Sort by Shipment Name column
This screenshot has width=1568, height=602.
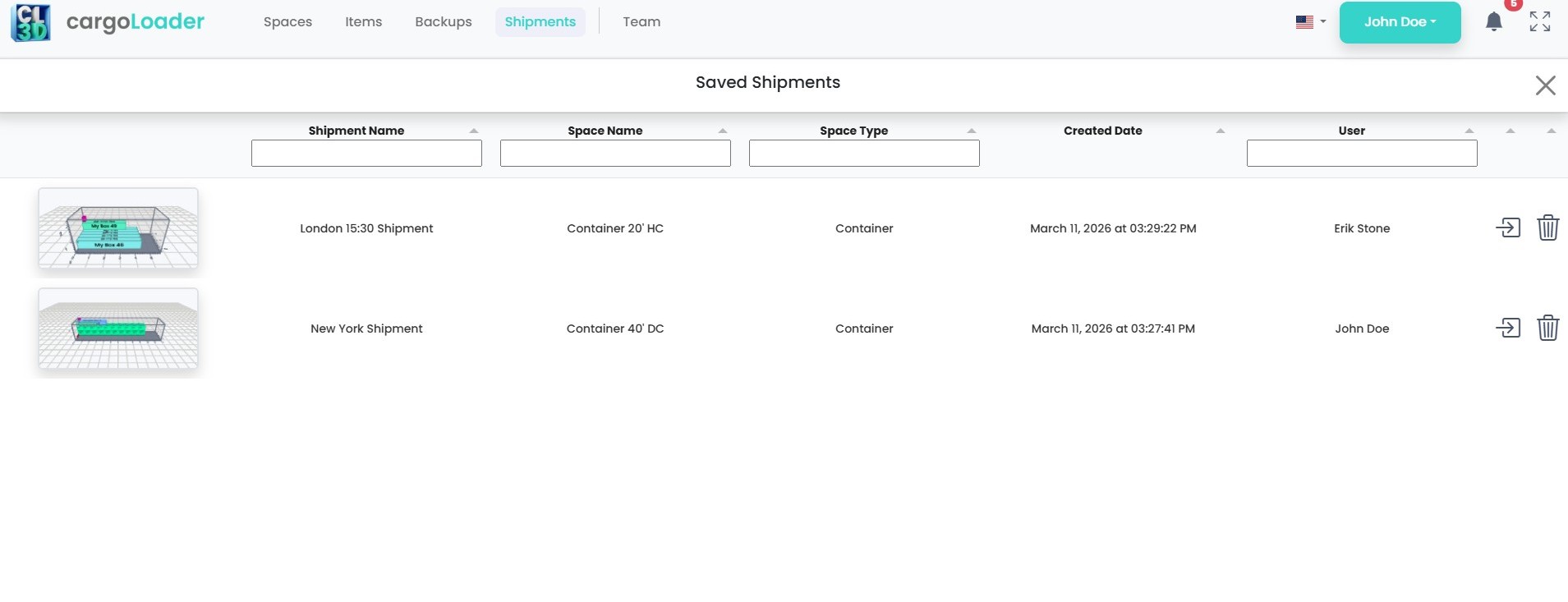[x=474, y=131]
